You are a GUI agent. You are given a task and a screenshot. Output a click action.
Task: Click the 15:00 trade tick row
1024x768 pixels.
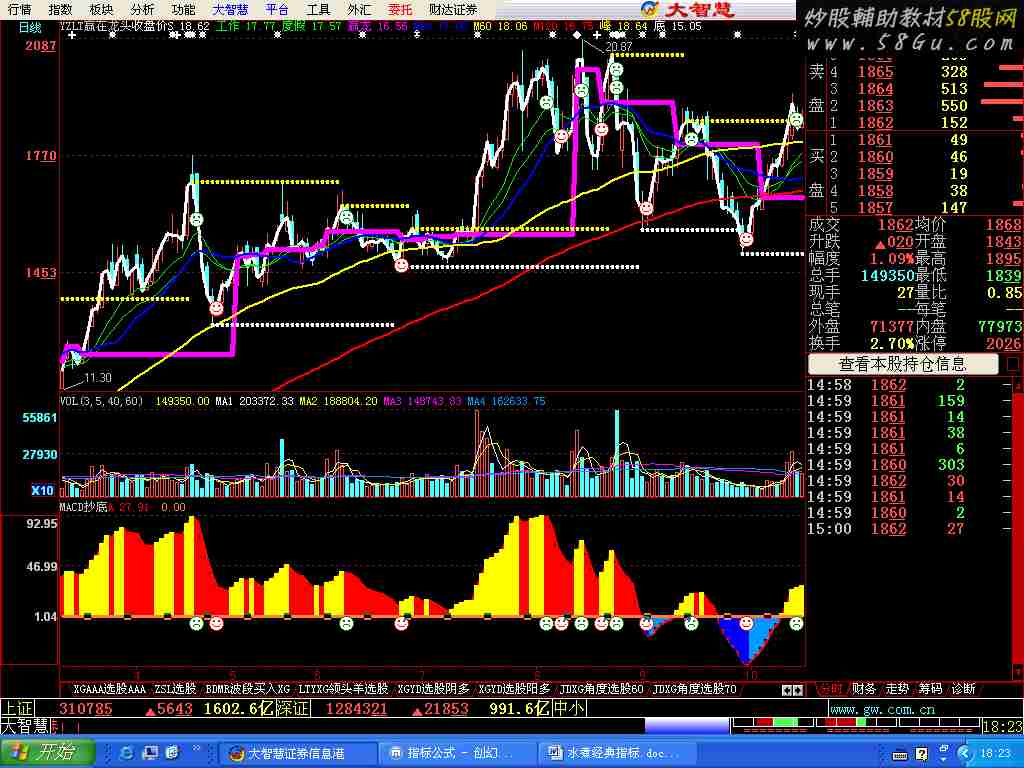pyautogui.click(x=910, y=528)
